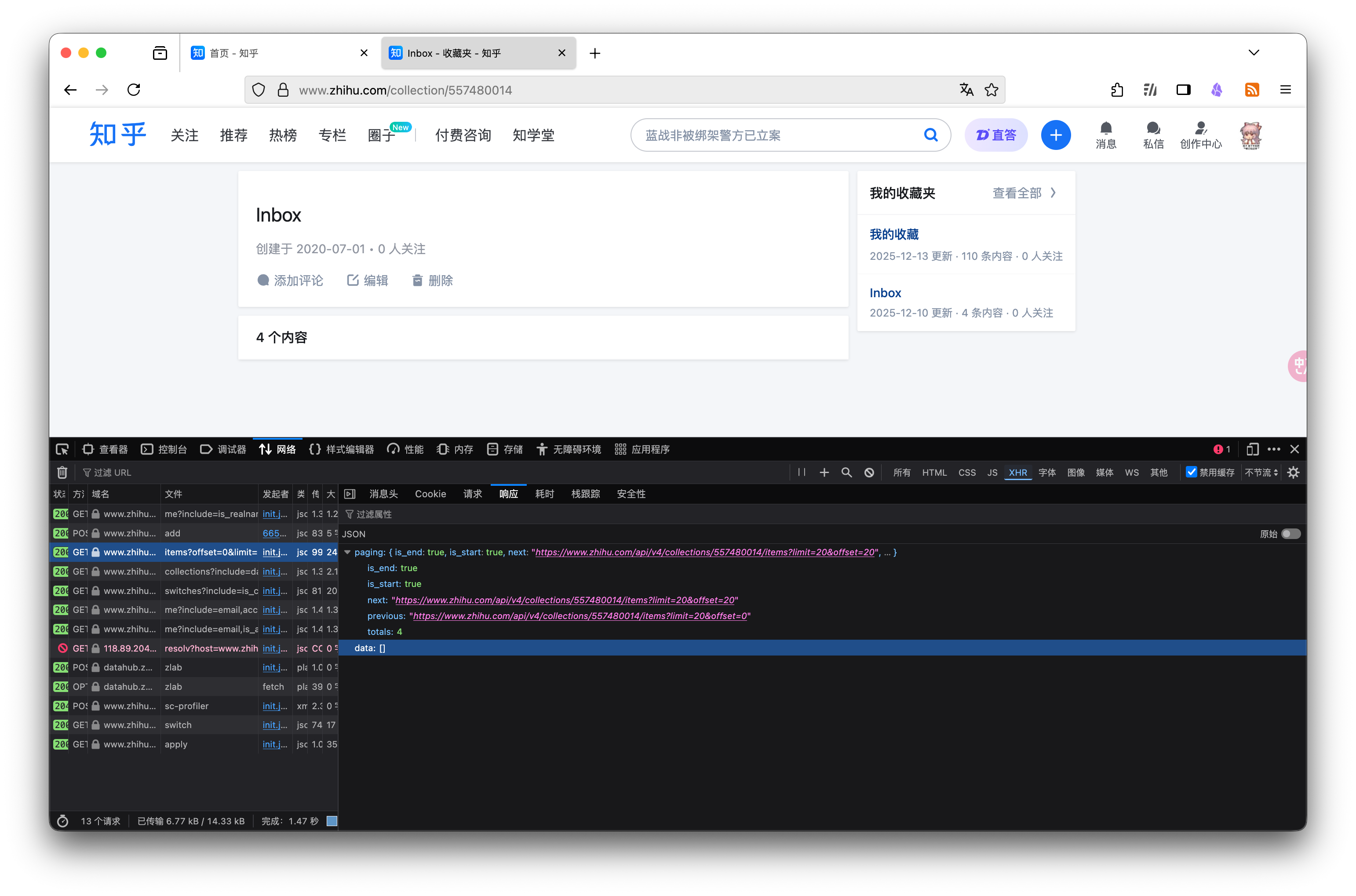Toggle the 原始 raw response switch
Screen dimensions: 1356x896
tap(1290, 534)
